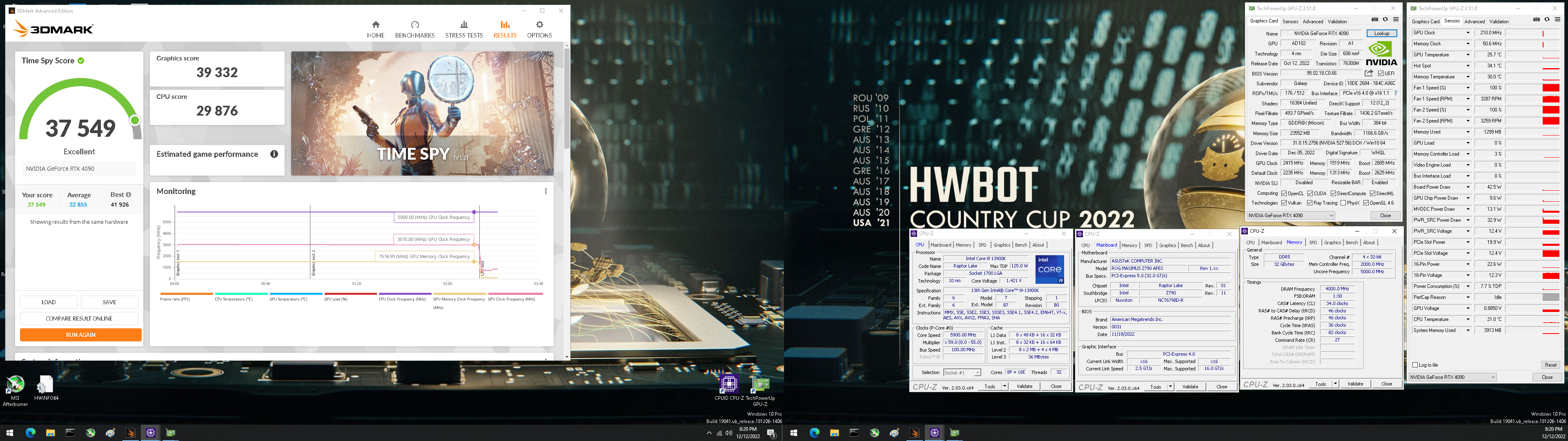
Task: Click Bus Interface question mark in GPU-Z
Action: tap(1395, 93)
